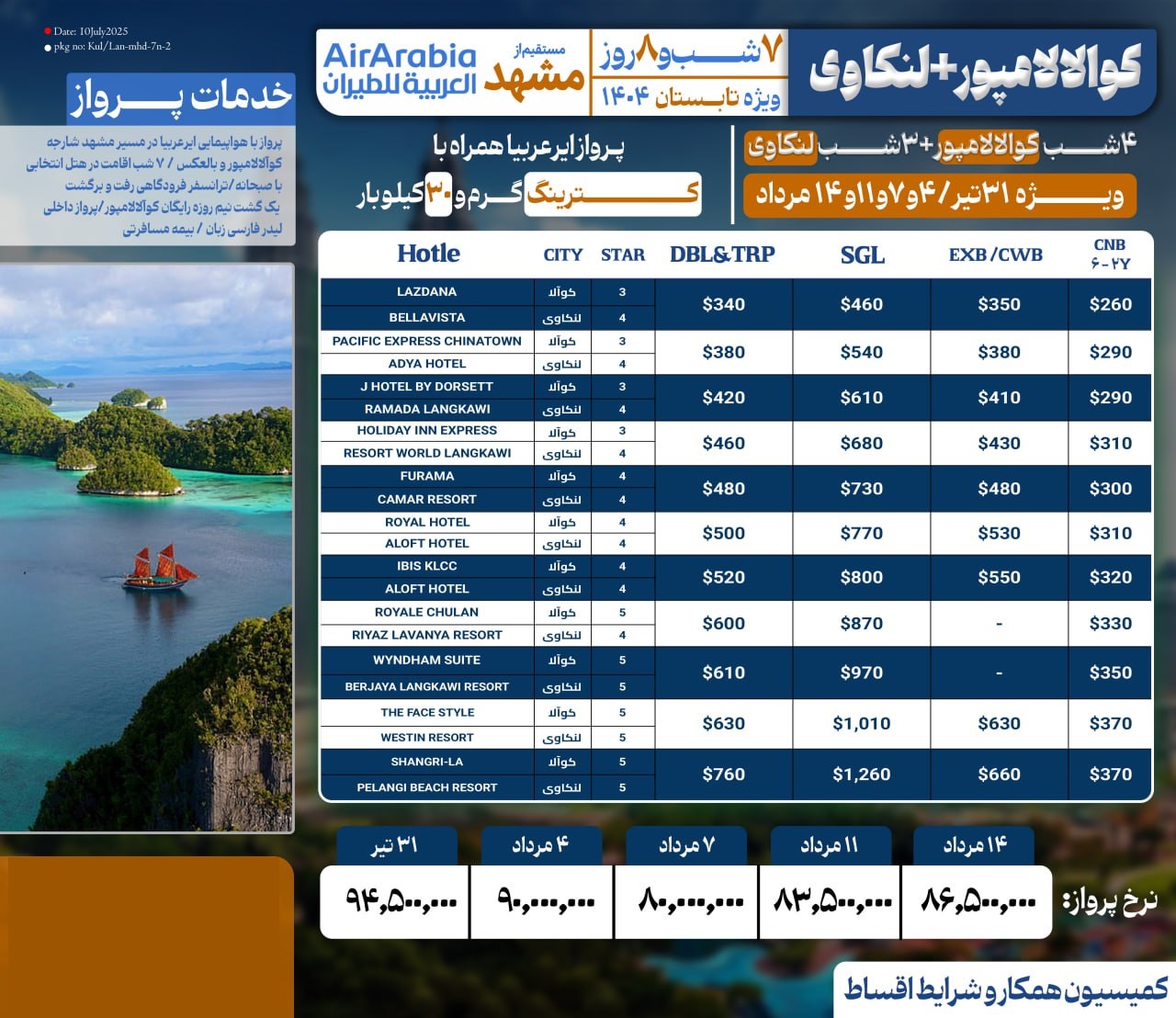
Task: Click the $730 SGL price
Action: [862, 489]
